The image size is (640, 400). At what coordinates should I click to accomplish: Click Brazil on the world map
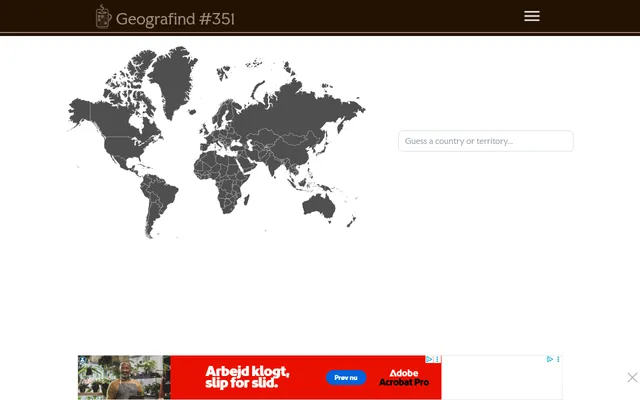pos(163,194)
